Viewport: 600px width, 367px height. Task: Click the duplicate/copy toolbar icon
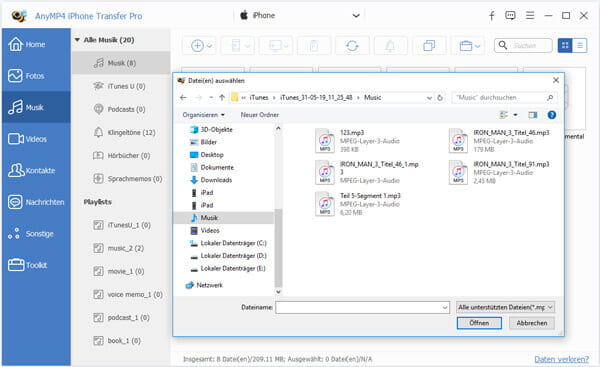429,46
